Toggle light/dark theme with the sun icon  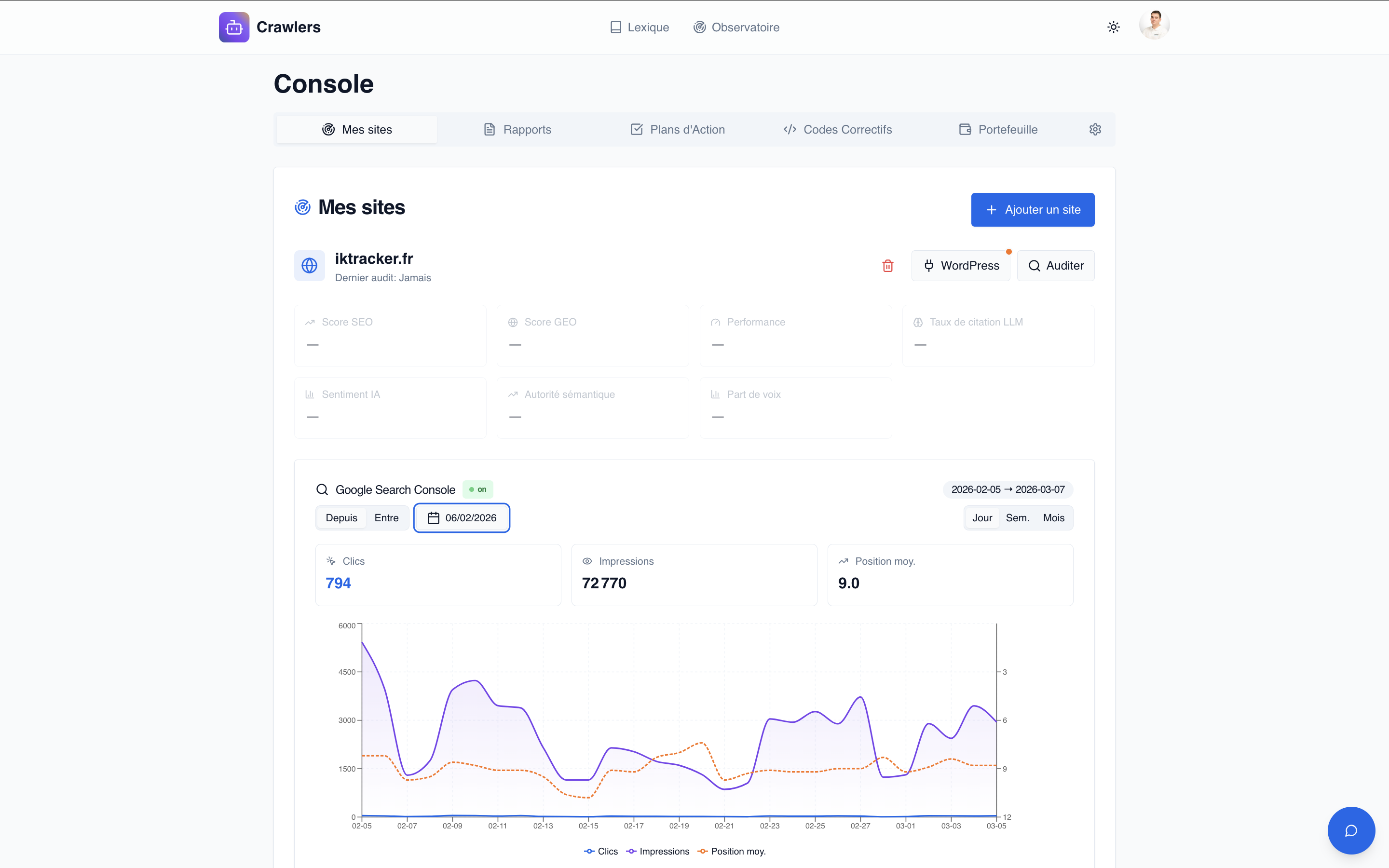tap(1114, 27)
